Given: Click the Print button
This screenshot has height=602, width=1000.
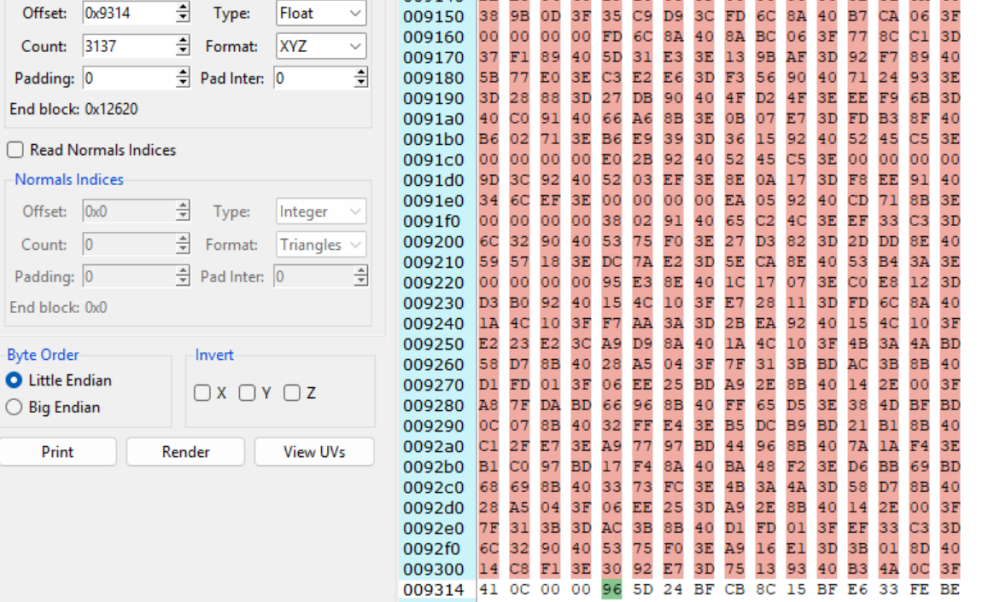Looking at the screenshot, I should [57, 452].
